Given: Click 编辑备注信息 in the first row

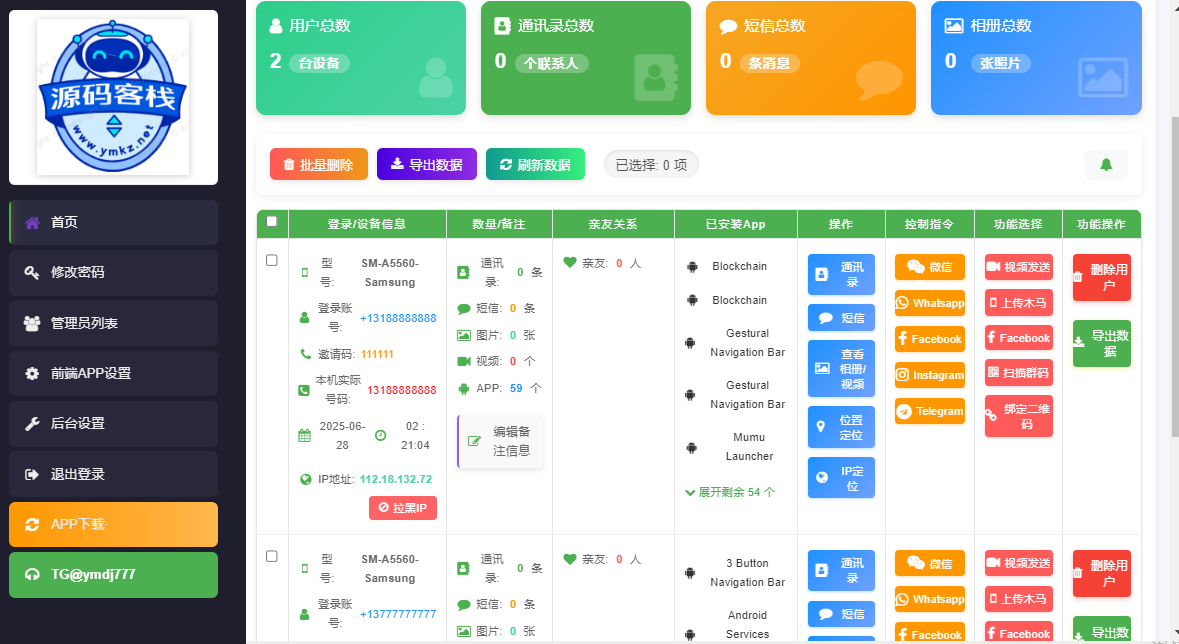Looking at the screenshot, I should click(500, 441).
